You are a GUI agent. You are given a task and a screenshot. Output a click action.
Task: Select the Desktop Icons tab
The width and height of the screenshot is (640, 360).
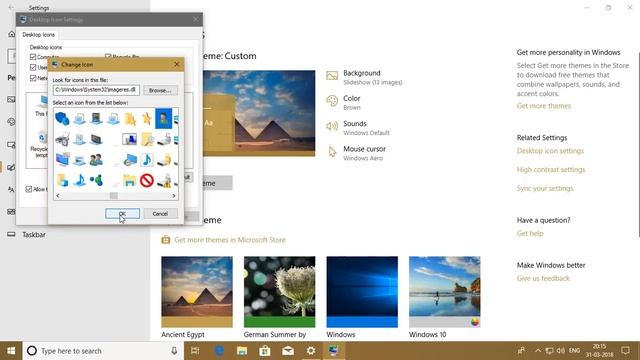tap(38, 35)
